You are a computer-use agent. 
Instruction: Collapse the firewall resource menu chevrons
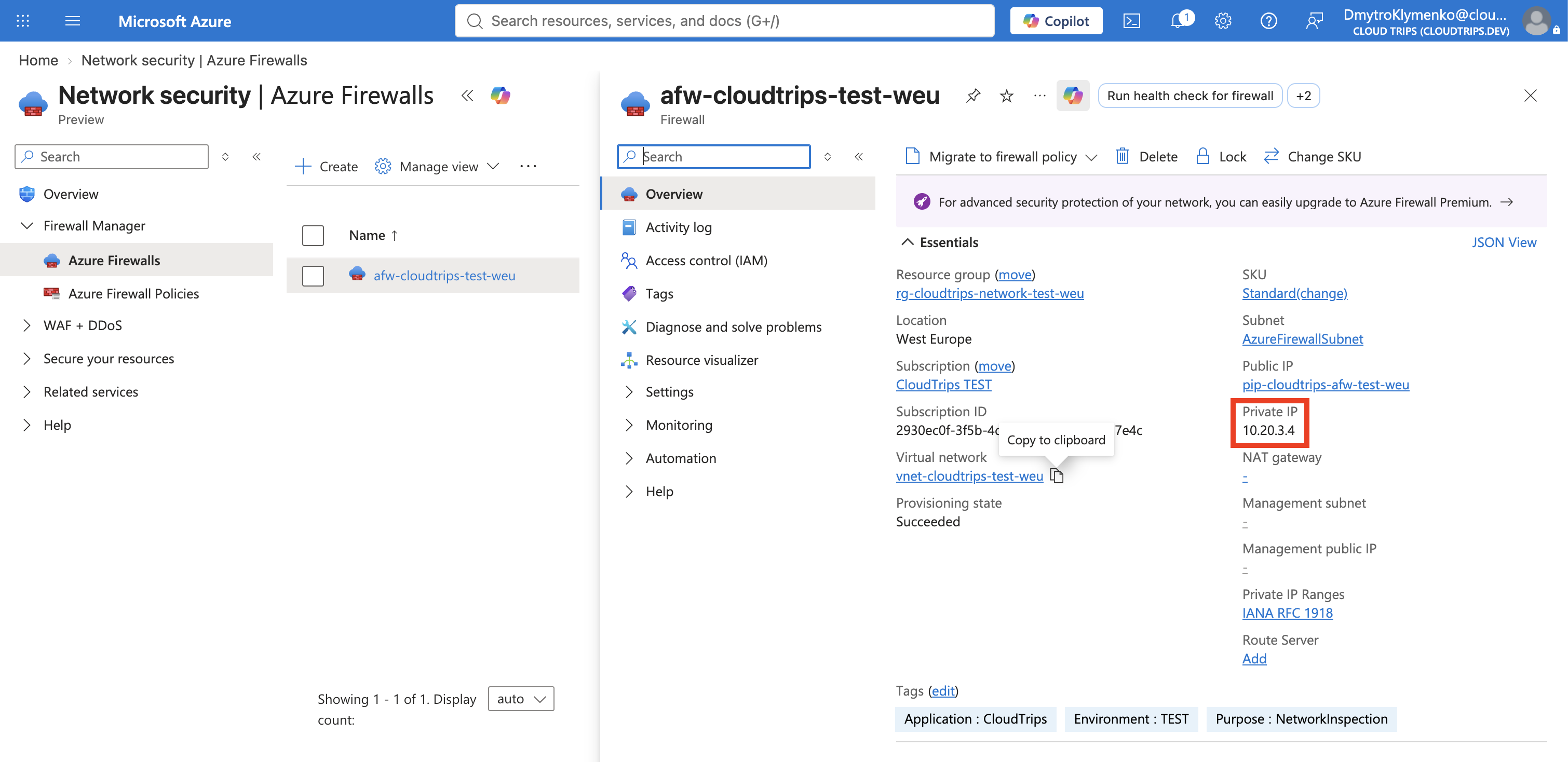coord(859,156)
